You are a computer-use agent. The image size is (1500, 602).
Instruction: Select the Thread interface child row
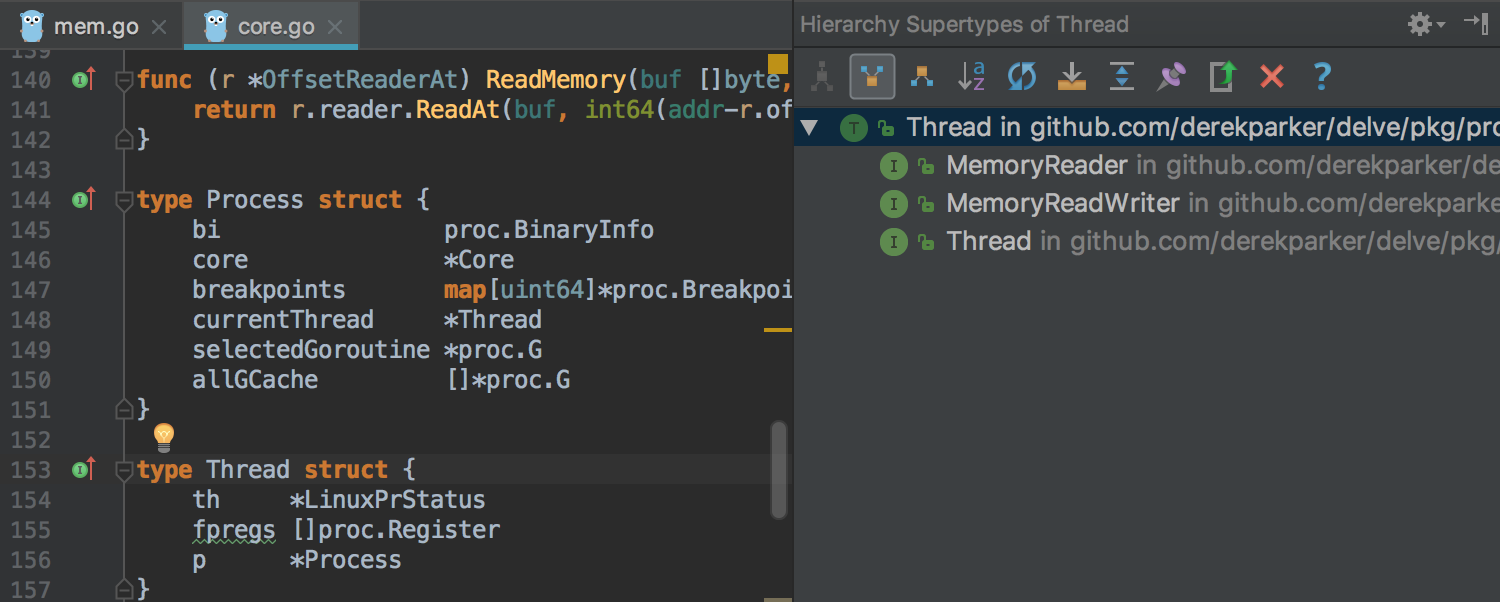click(1147, 241)
